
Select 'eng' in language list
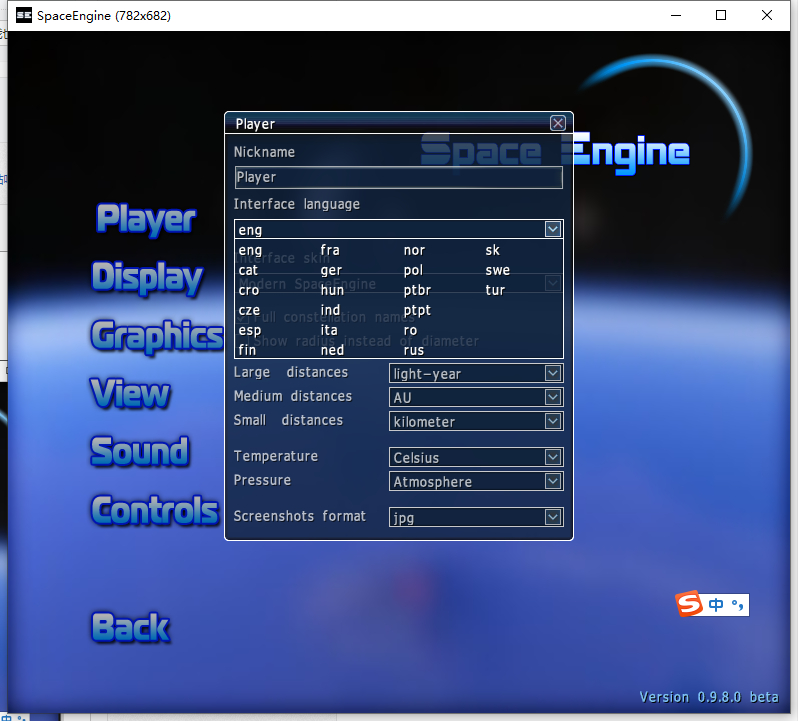click(x=250, y=250)
